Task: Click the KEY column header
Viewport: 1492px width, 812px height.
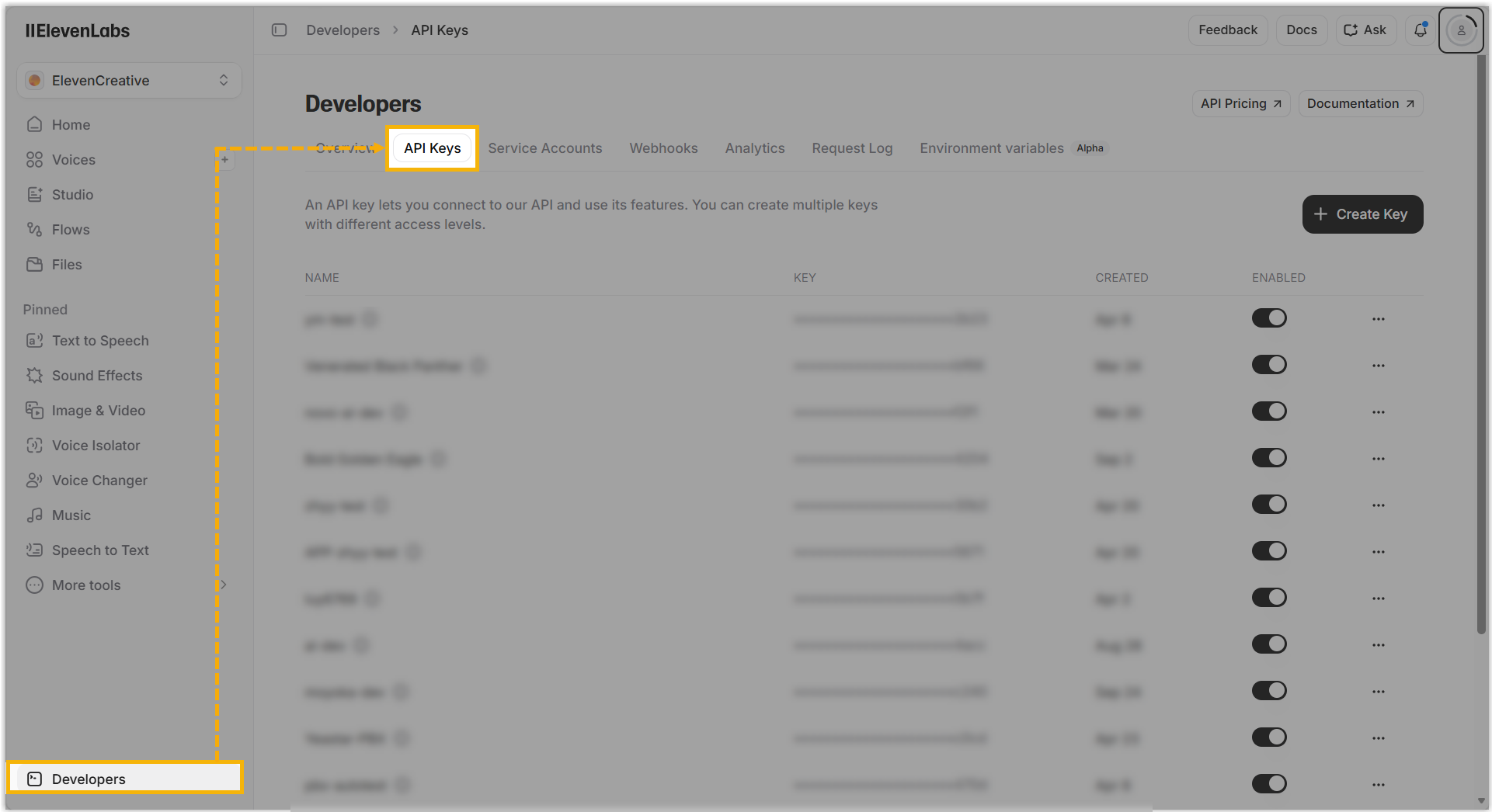Action: (804, 277)
